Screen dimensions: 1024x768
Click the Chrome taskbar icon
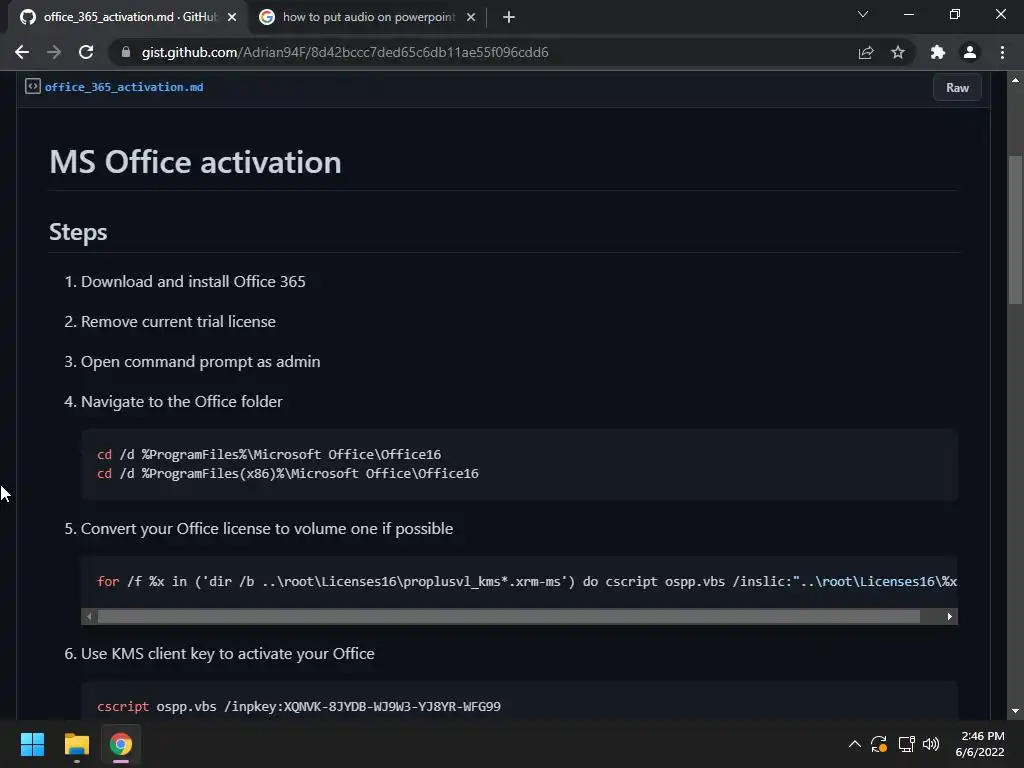(121, 744)
